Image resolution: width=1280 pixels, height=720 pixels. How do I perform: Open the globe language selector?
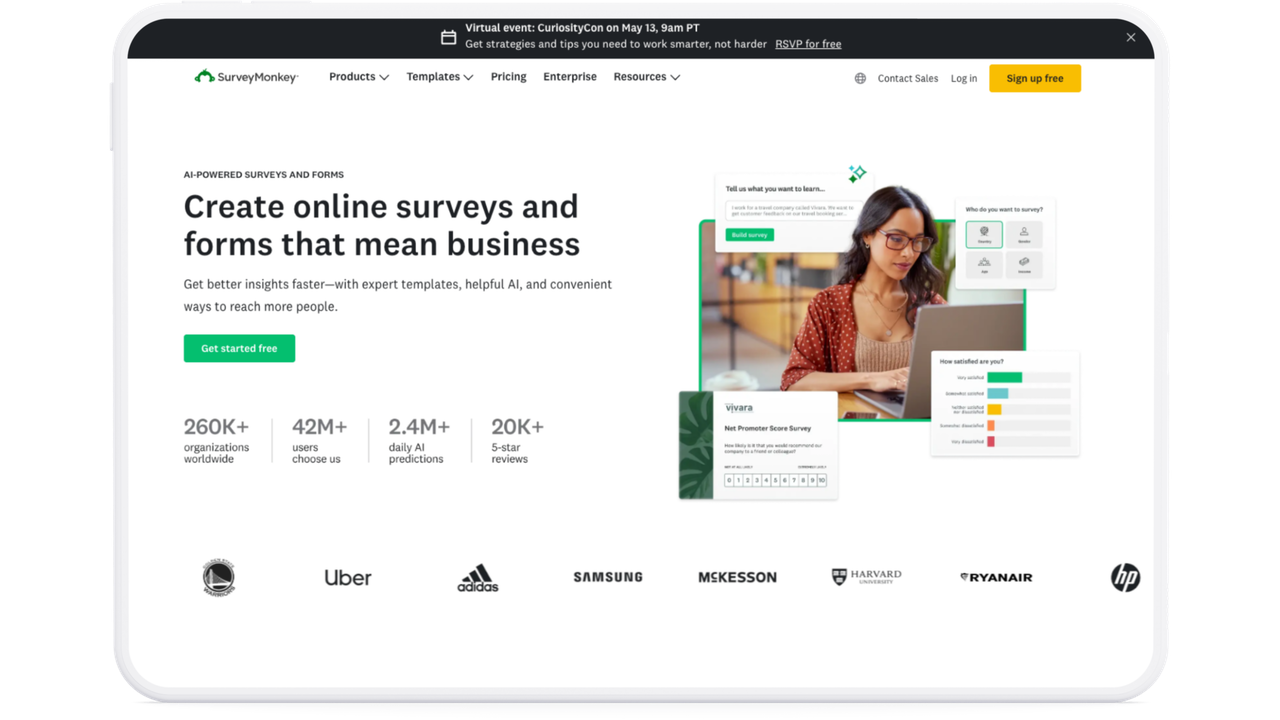pyautogui.click(x=860, y=78)
